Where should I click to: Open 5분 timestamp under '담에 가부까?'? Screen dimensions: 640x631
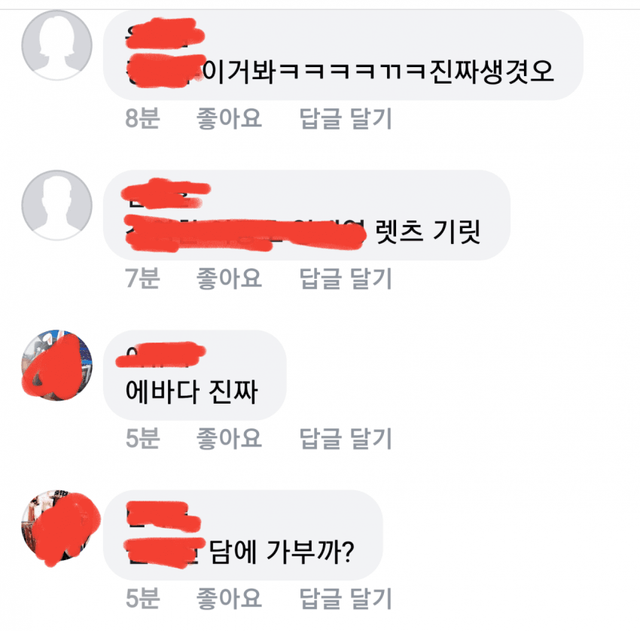(142, 598)
